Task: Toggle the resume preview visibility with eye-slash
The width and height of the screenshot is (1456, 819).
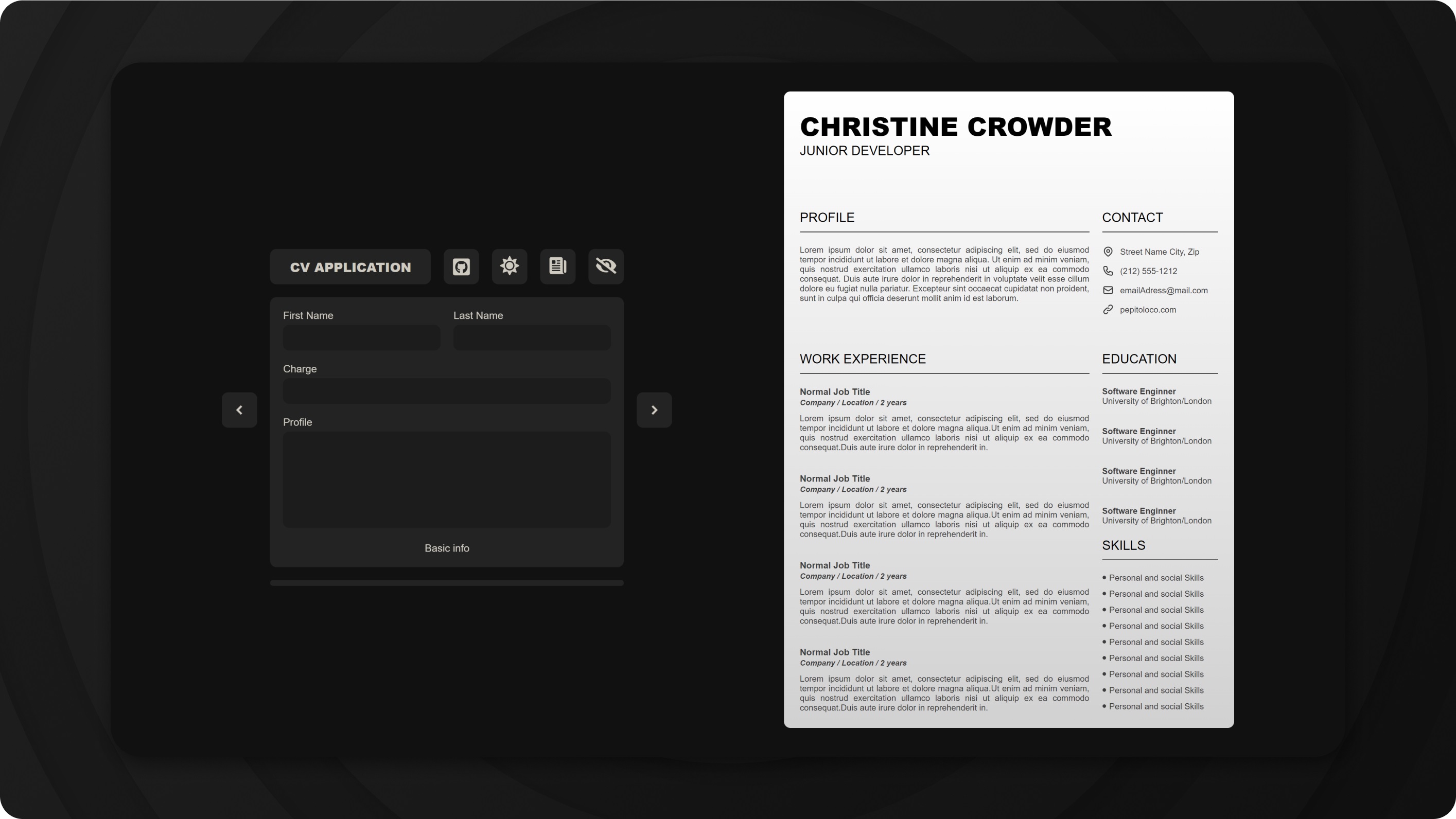Action: (x=605, y=266)
